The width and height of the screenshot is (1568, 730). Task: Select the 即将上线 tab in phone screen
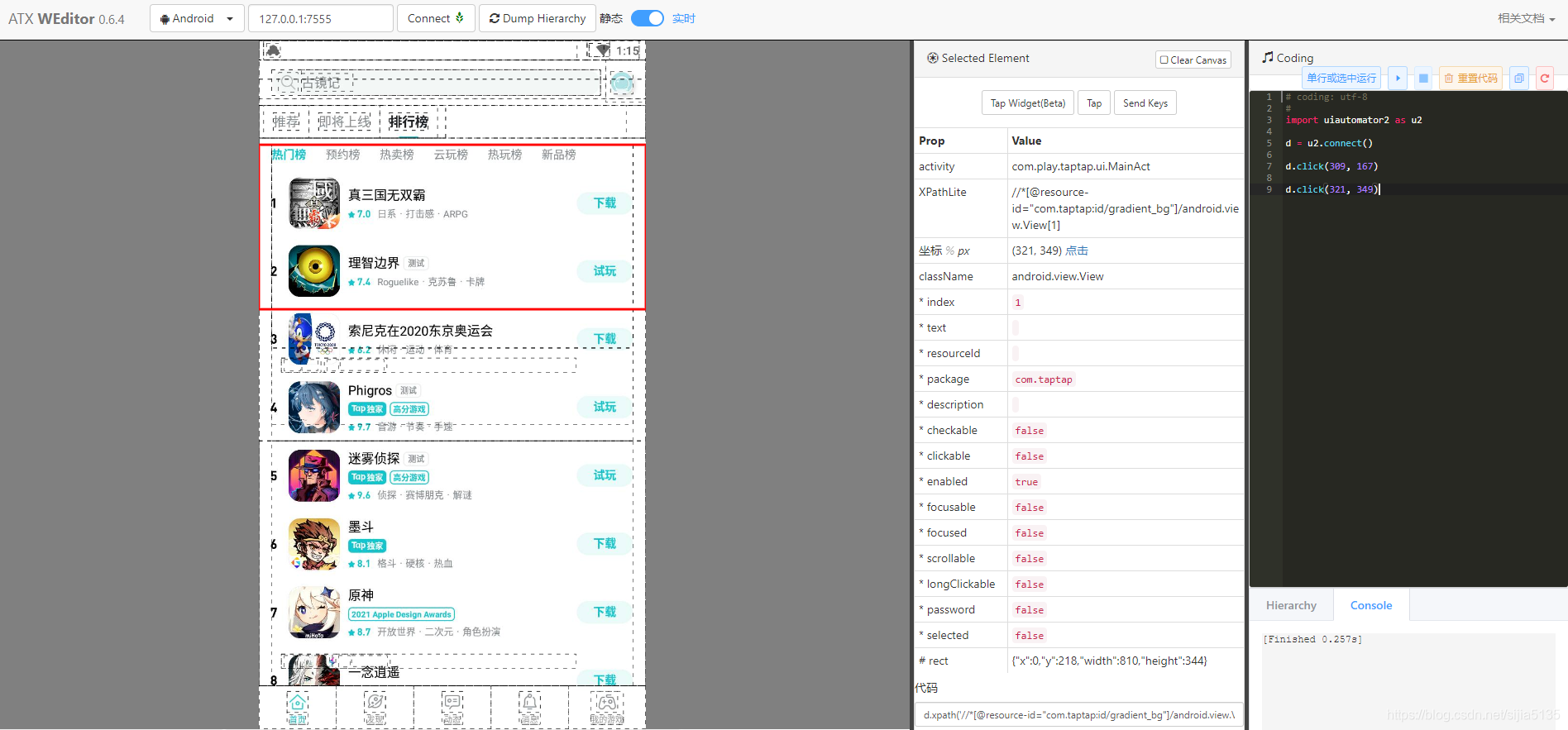coord(344,122)
